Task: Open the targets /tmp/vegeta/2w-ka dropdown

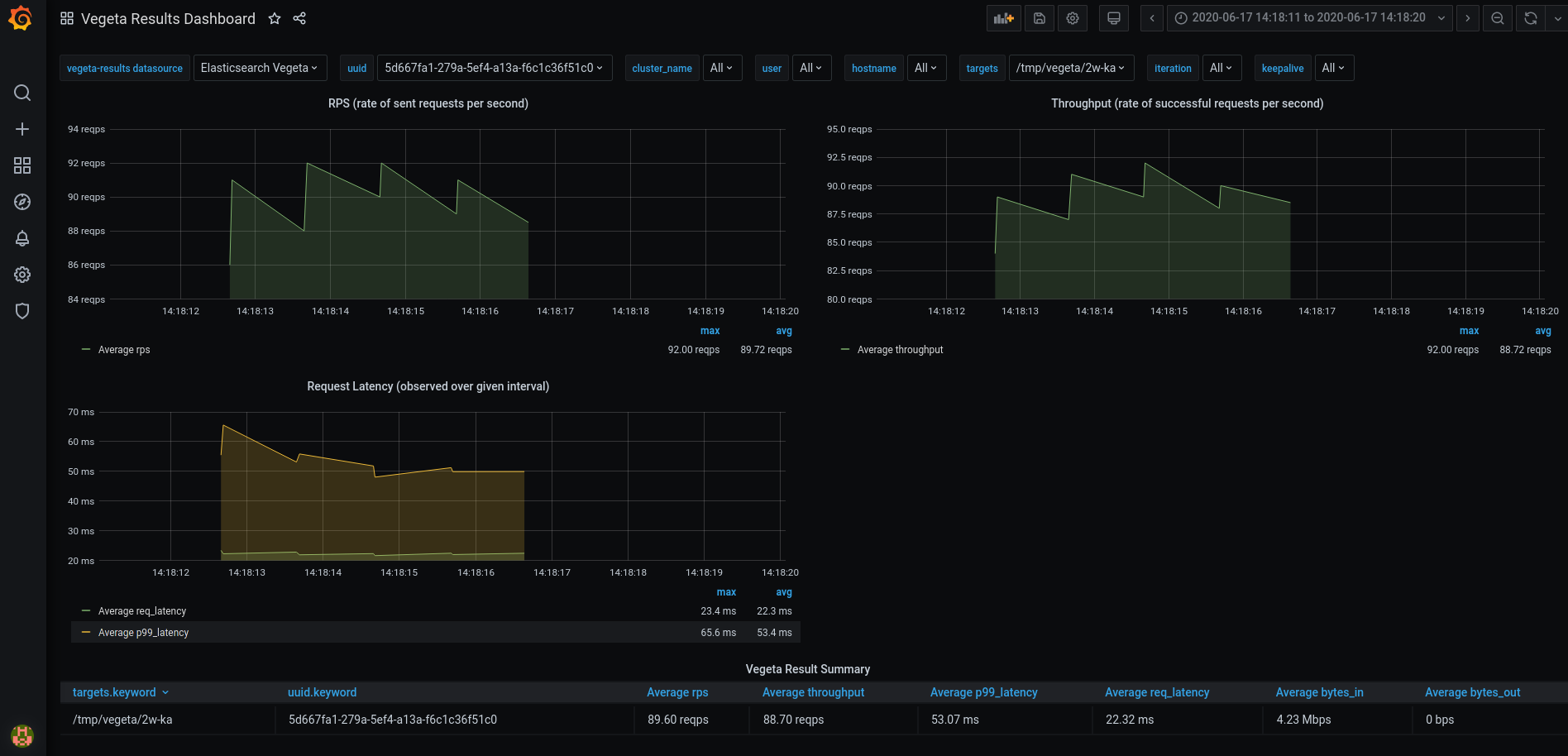Action: [1071, 68]
